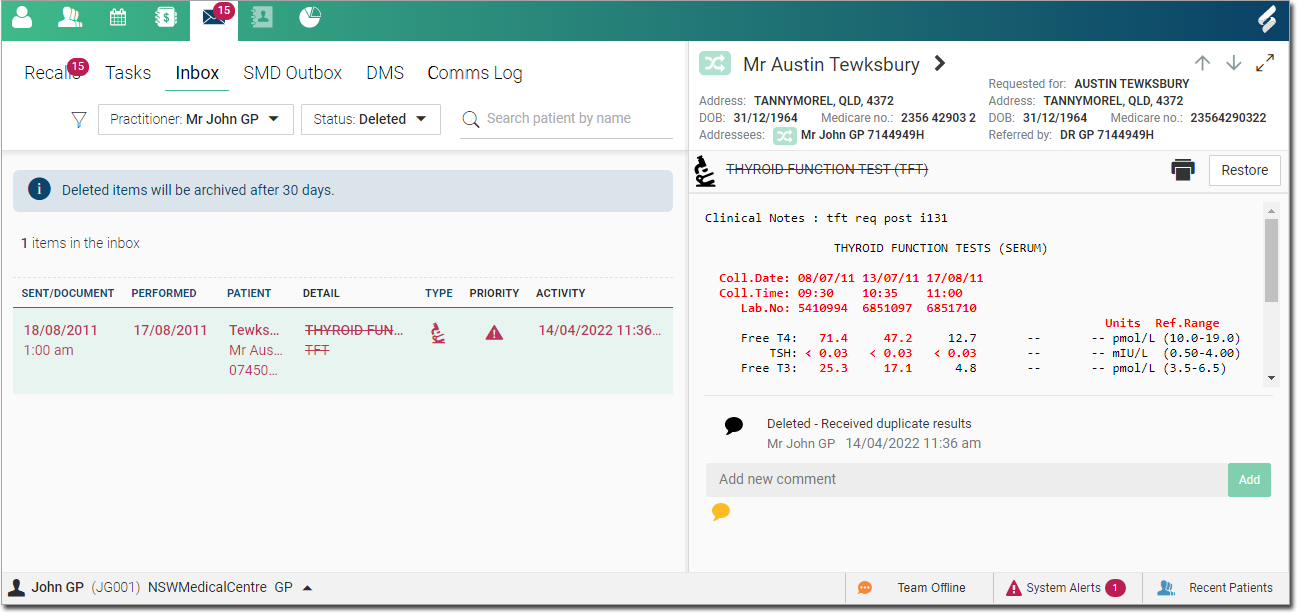Click the black speech bubble comment icon
This screenshot has height=614, width=1298.
coord(734,426)
